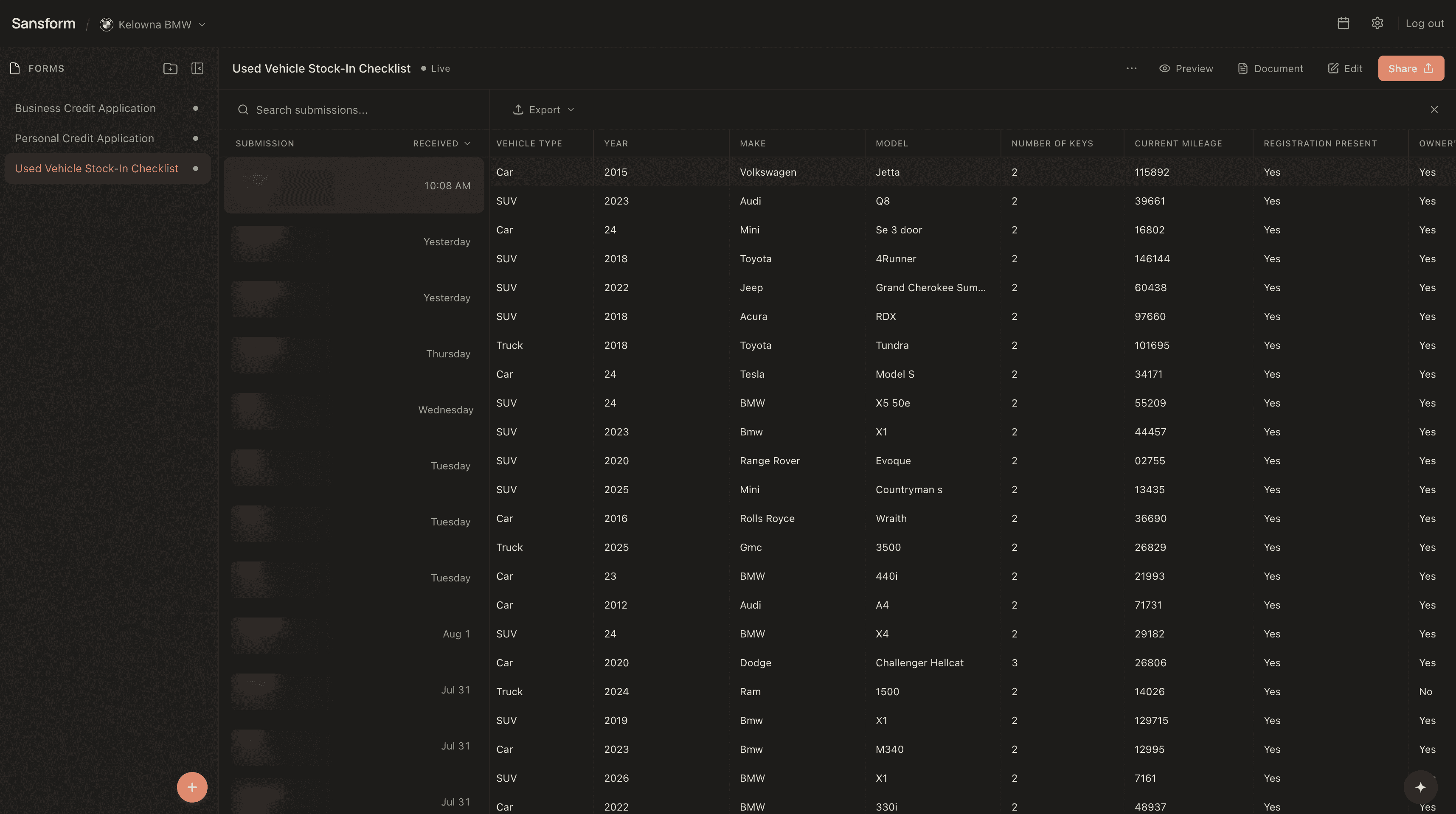Click the Preview button

1186,68
